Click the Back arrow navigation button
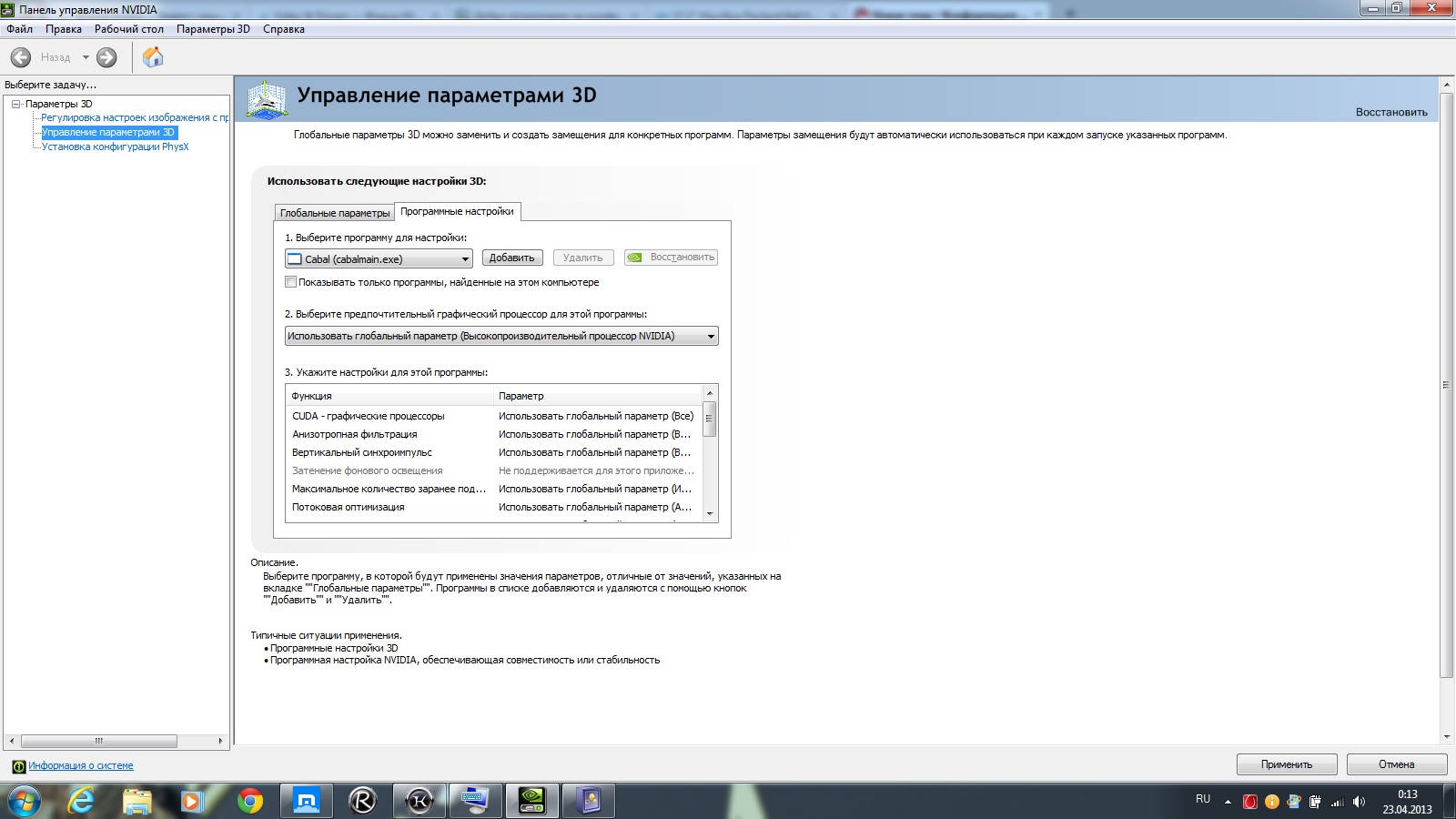This screenshot has height=819, width=1456. click(x=21, y=57)
